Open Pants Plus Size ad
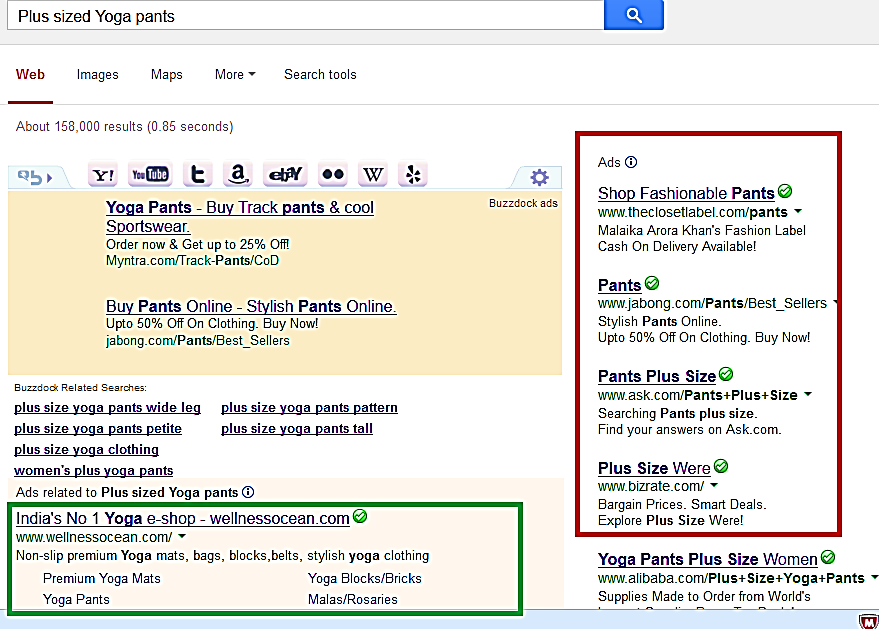The image size is (879, 629). (657, 376)
